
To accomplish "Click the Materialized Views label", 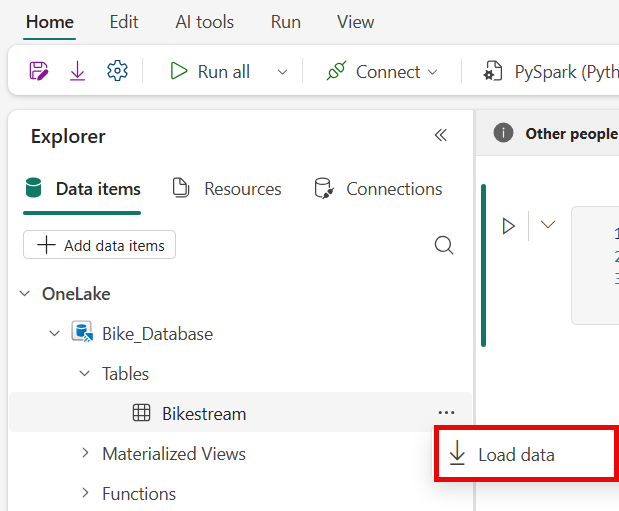I will pos(174,453).
